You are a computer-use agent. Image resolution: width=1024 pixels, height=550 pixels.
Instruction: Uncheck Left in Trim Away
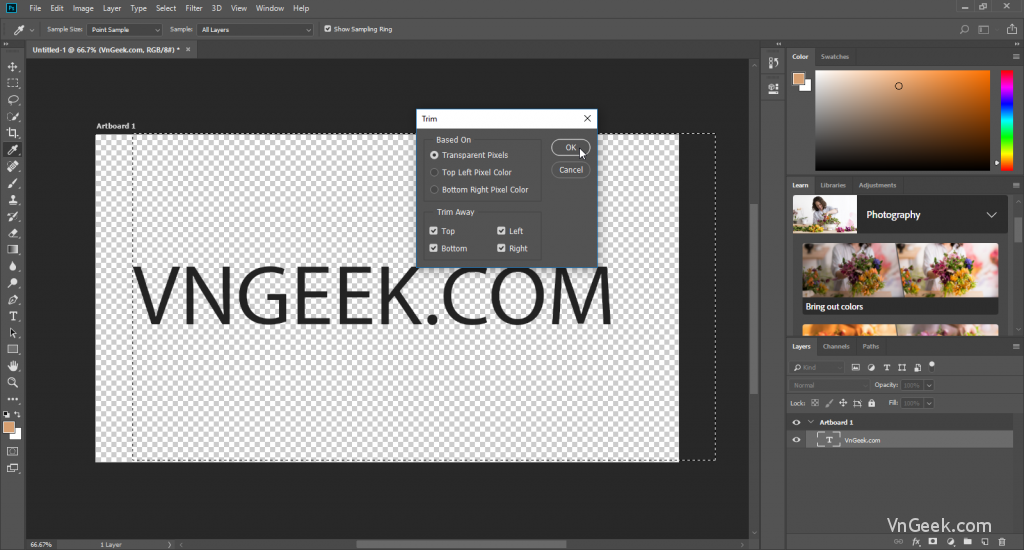(501, 231)
